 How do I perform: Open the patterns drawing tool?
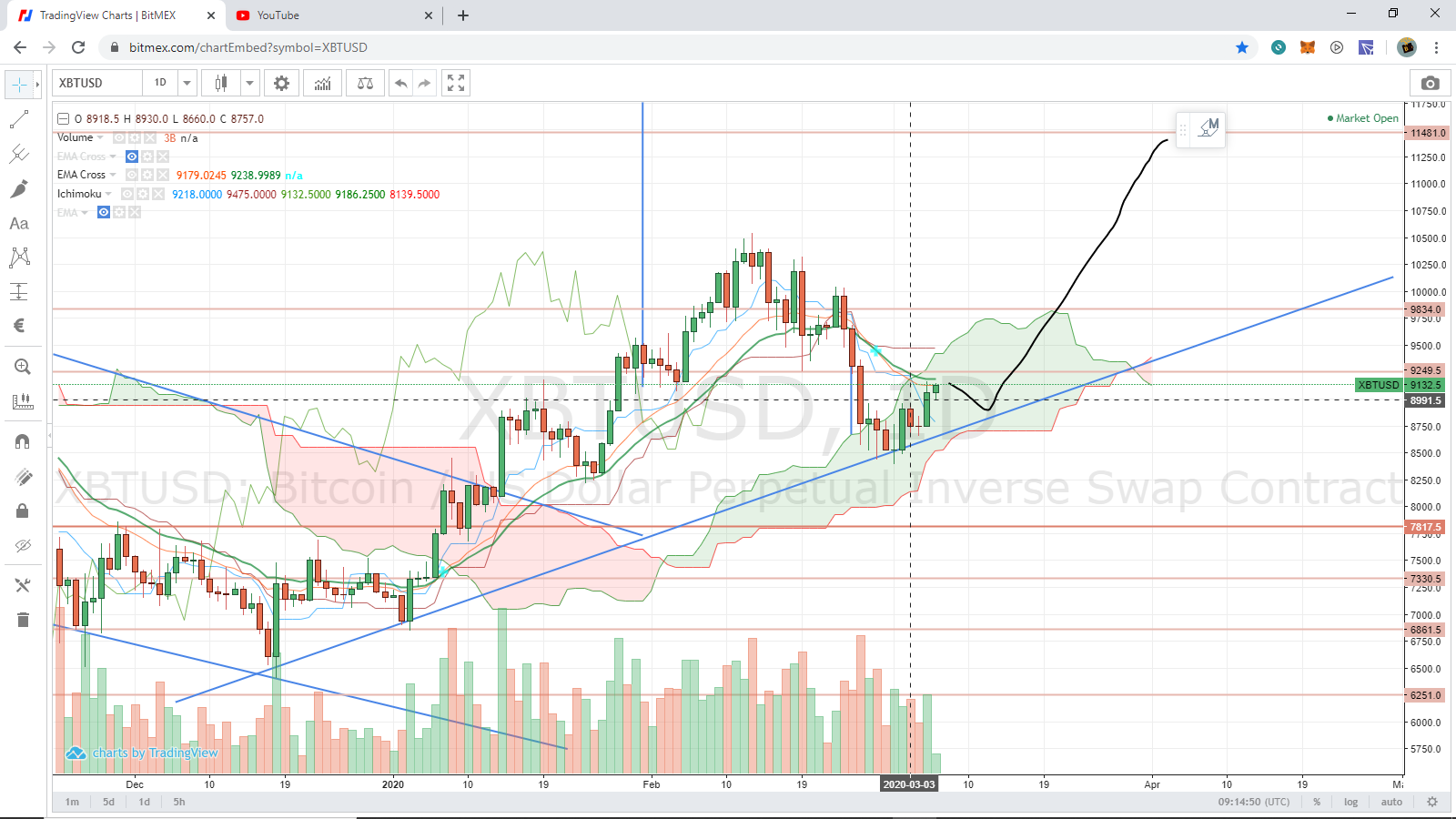[19, 258]
